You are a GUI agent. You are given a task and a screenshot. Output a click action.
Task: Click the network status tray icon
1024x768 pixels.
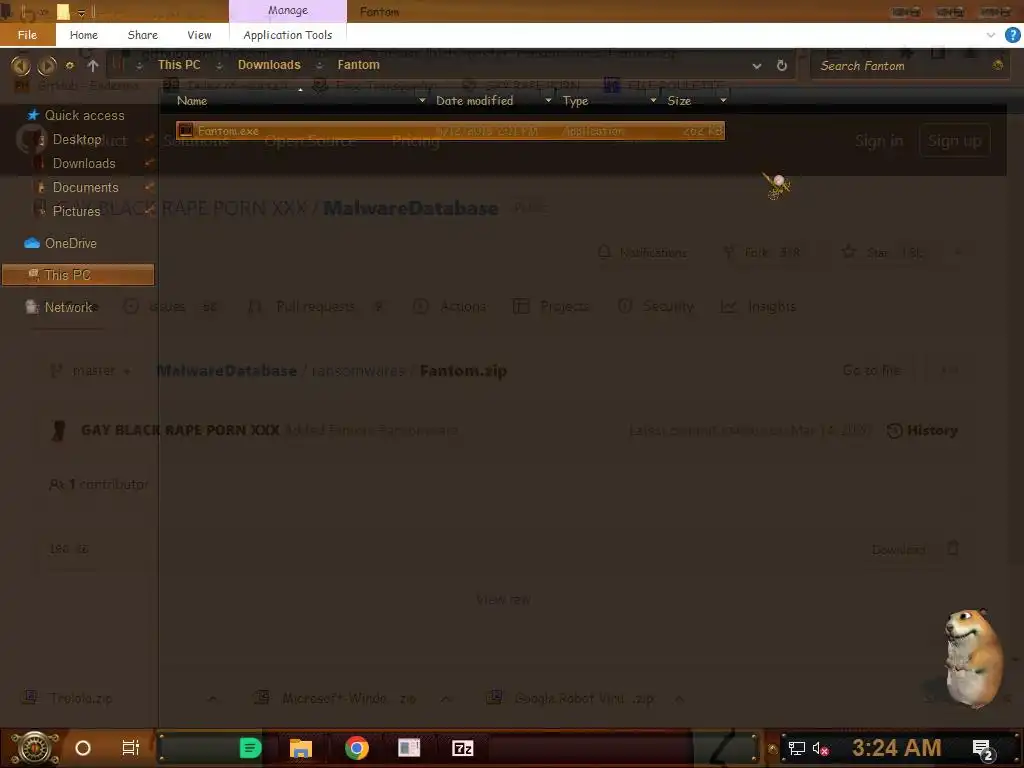796,748
